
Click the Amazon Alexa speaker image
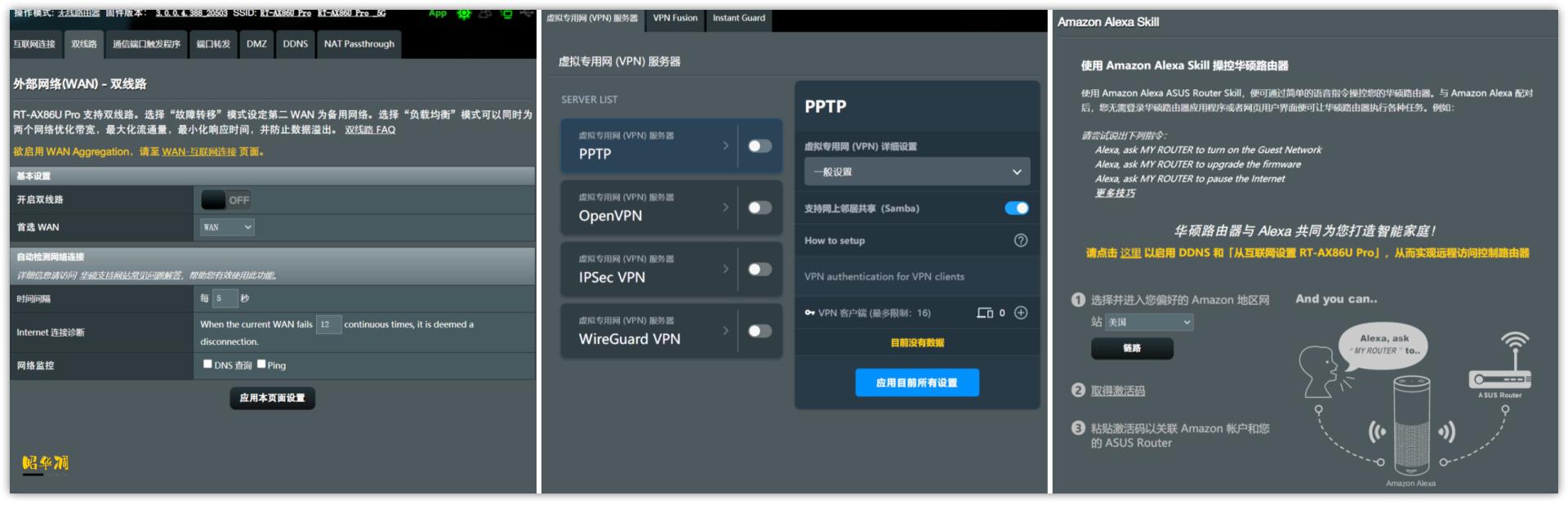pos(1410,426)
